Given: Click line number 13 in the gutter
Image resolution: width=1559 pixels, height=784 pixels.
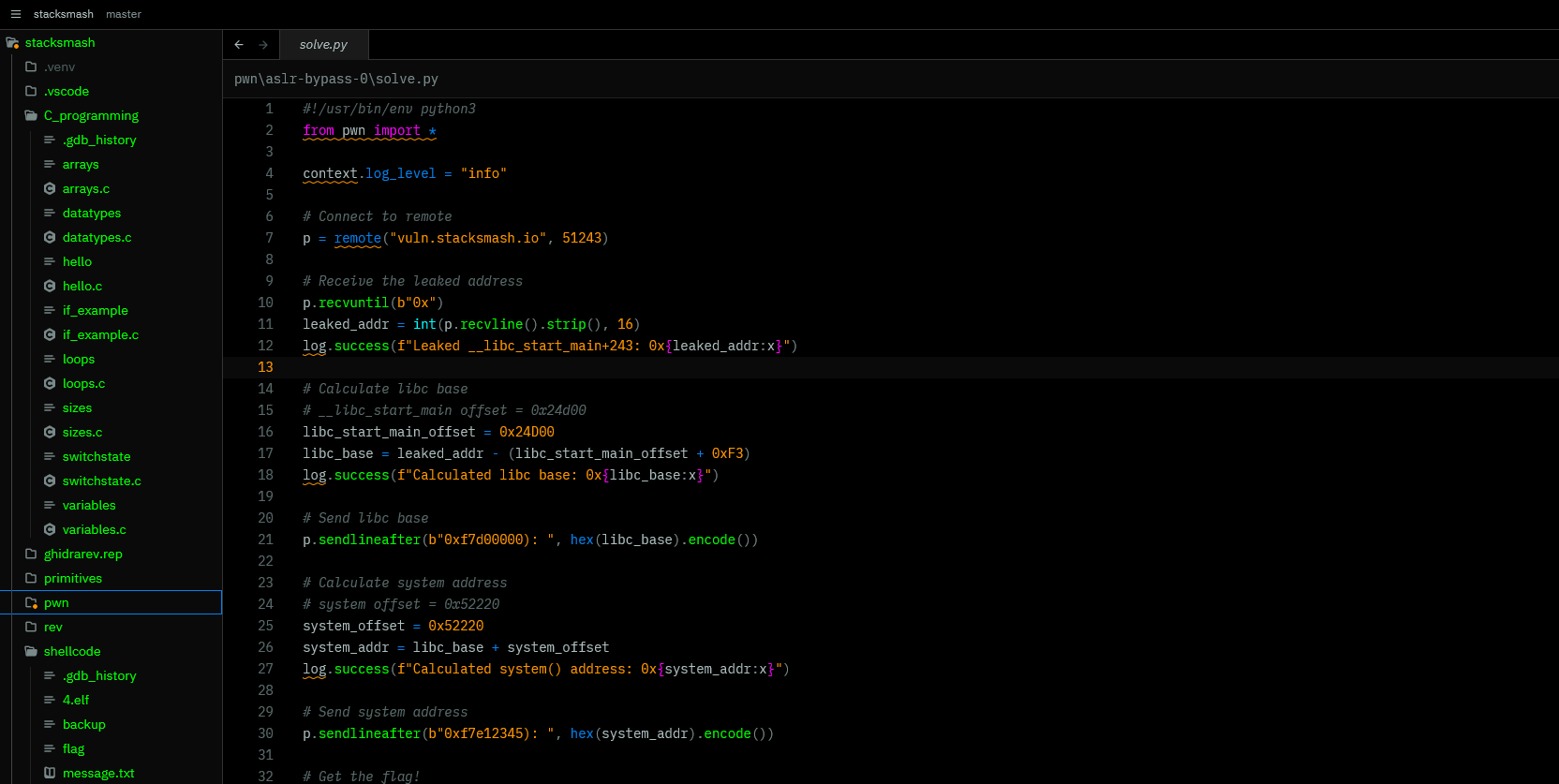Looking at the screenshot, I should [x=265, y=367].
